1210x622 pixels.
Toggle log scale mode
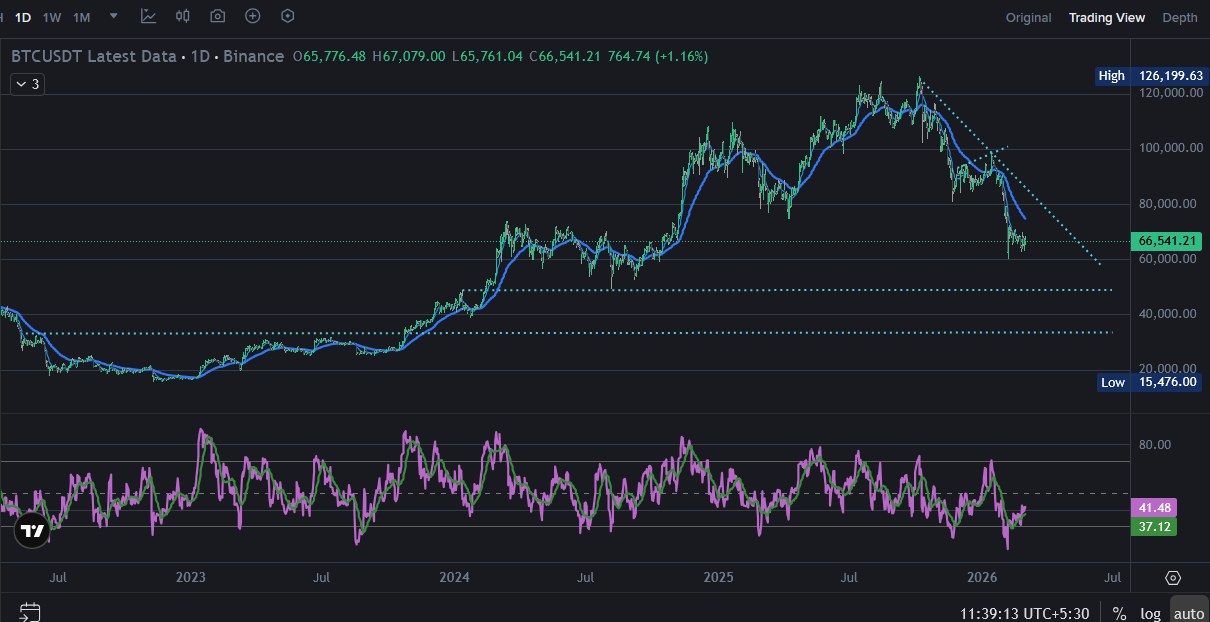[1151, 613]
